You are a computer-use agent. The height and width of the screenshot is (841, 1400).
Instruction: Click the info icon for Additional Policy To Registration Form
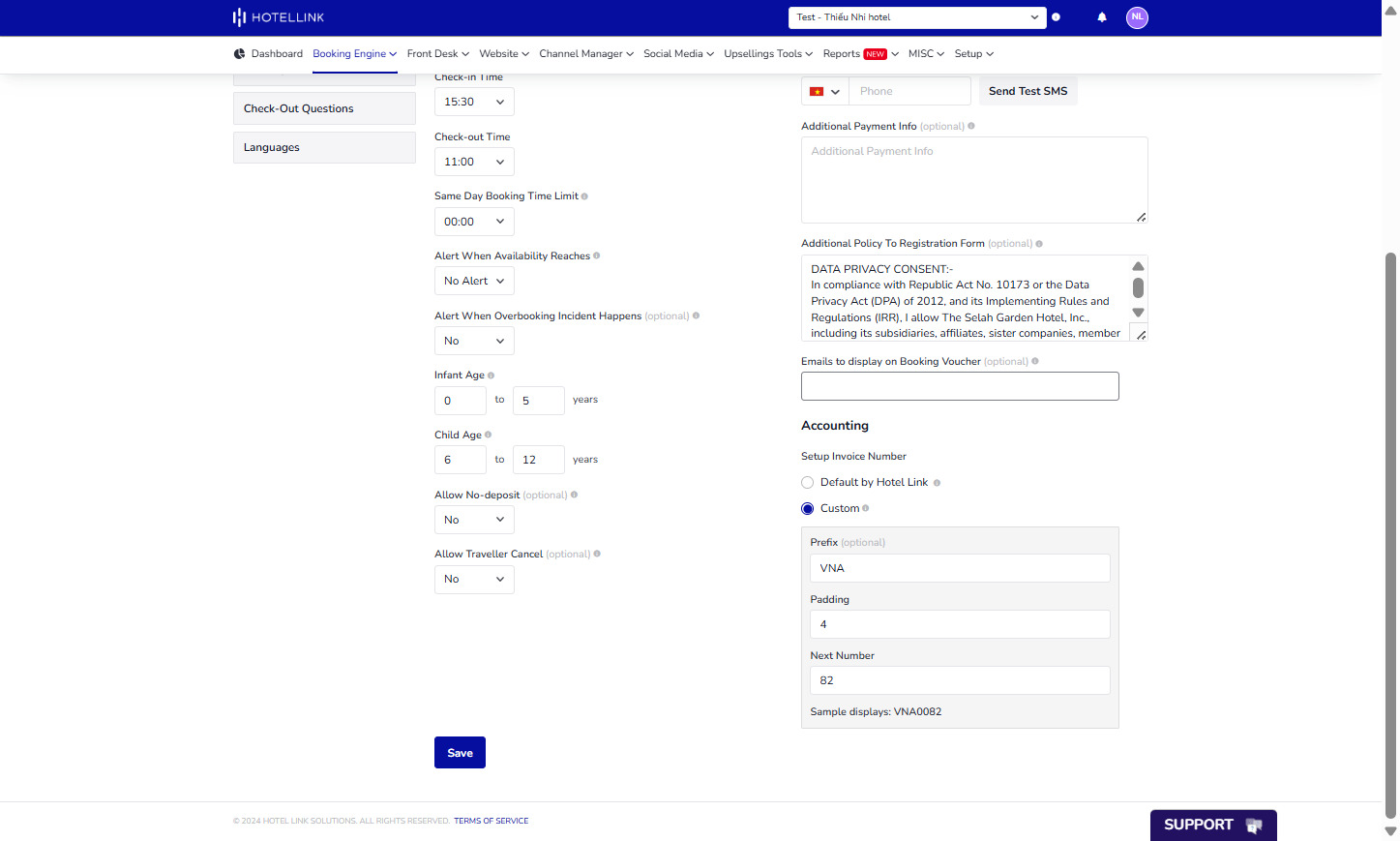pos(1039,244)
